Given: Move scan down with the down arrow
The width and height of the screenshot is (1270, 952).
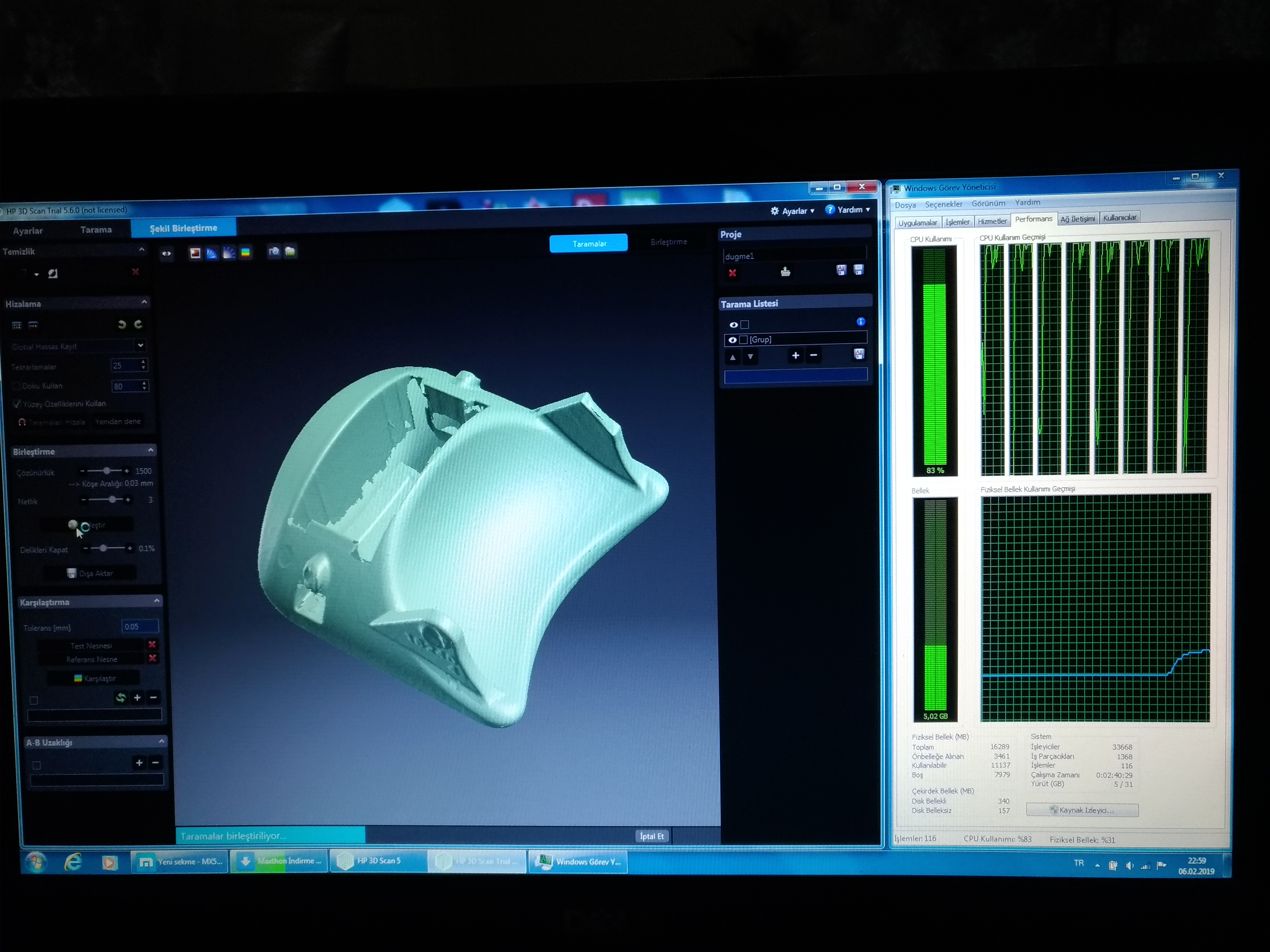Looking at the screenshot, I should (x=750, y=356).
